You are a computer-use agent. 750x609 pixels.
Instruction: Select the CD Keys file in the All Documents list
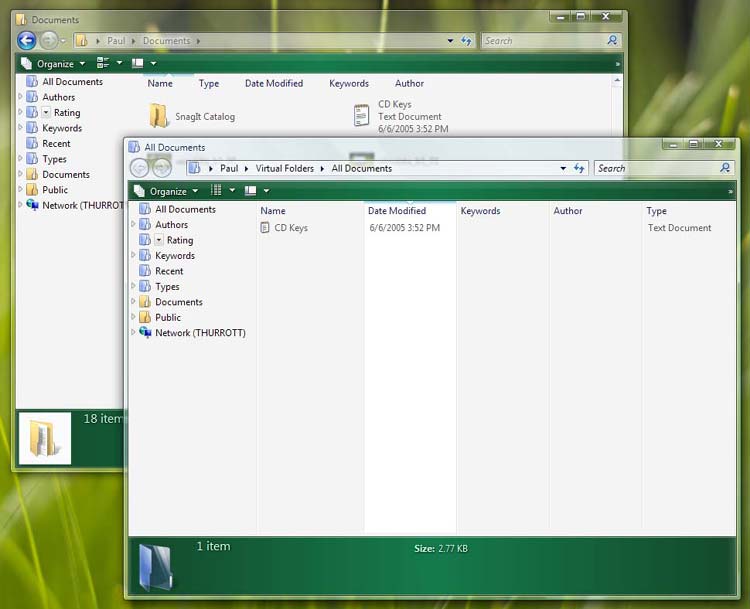291,228
